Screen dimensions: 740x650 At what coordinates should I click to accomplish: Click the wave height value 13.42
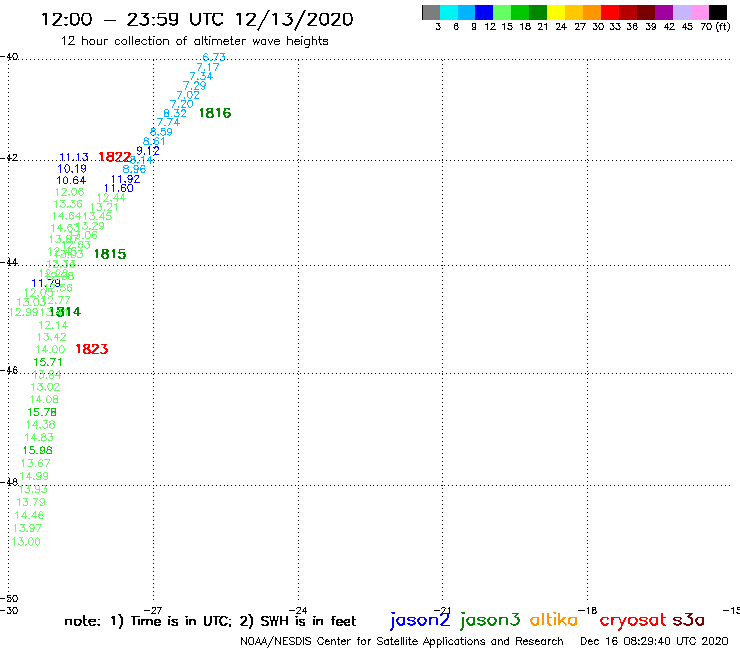coord(51,337)
